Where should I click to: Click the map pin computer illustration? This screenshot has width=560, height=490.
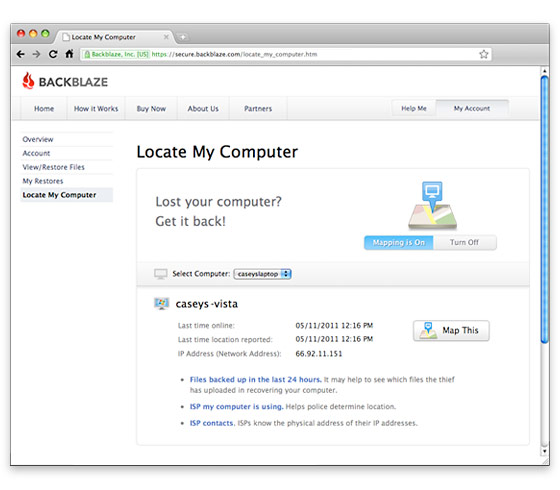[432, 205]
